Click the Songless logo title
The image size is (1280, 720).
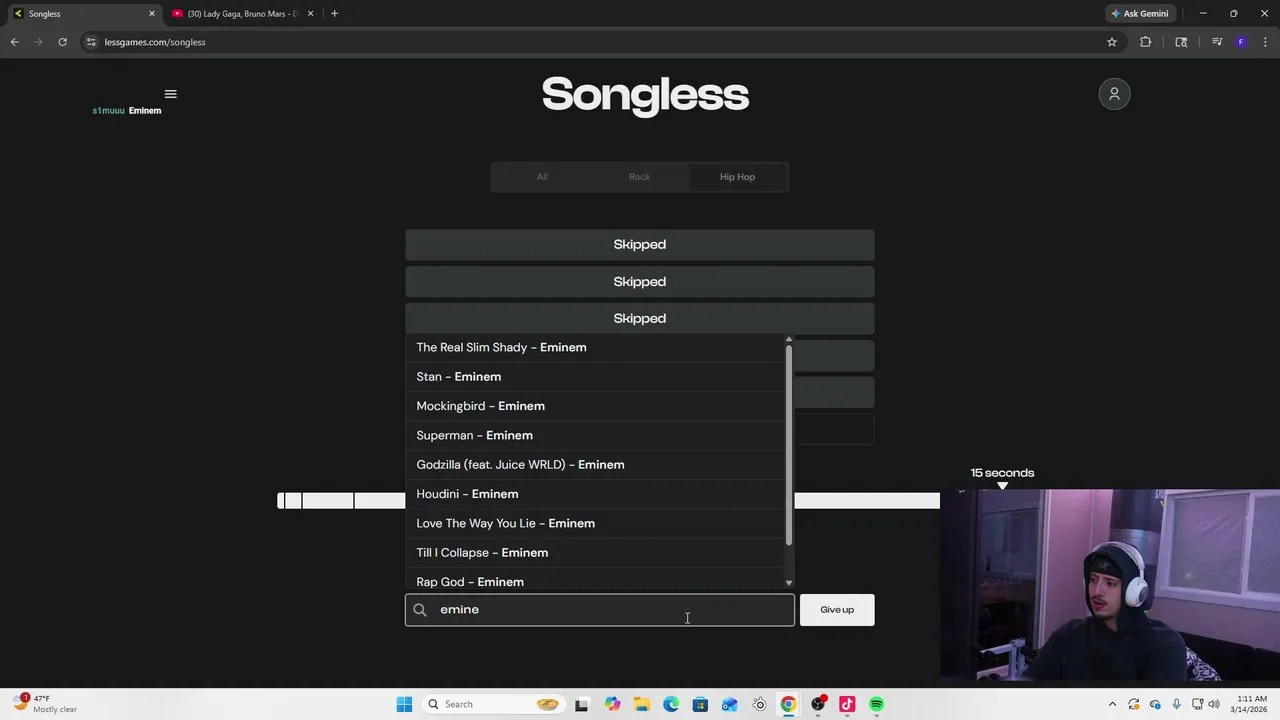[x=645, y=95]
